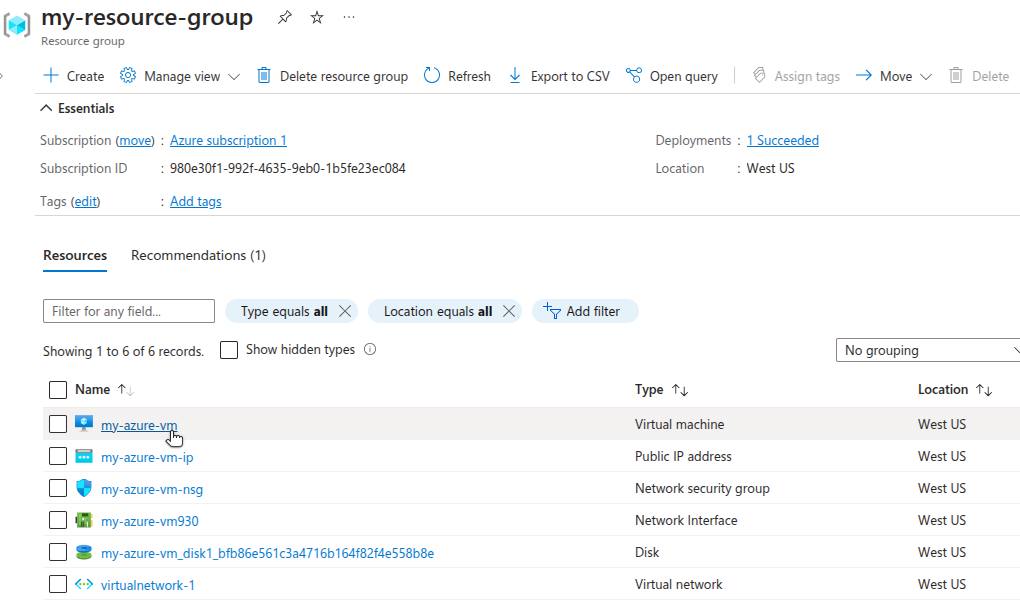Click the Tags (edit) link
Image resolution: width=1020 pixels, height=607 pixels.
point(86,202)
